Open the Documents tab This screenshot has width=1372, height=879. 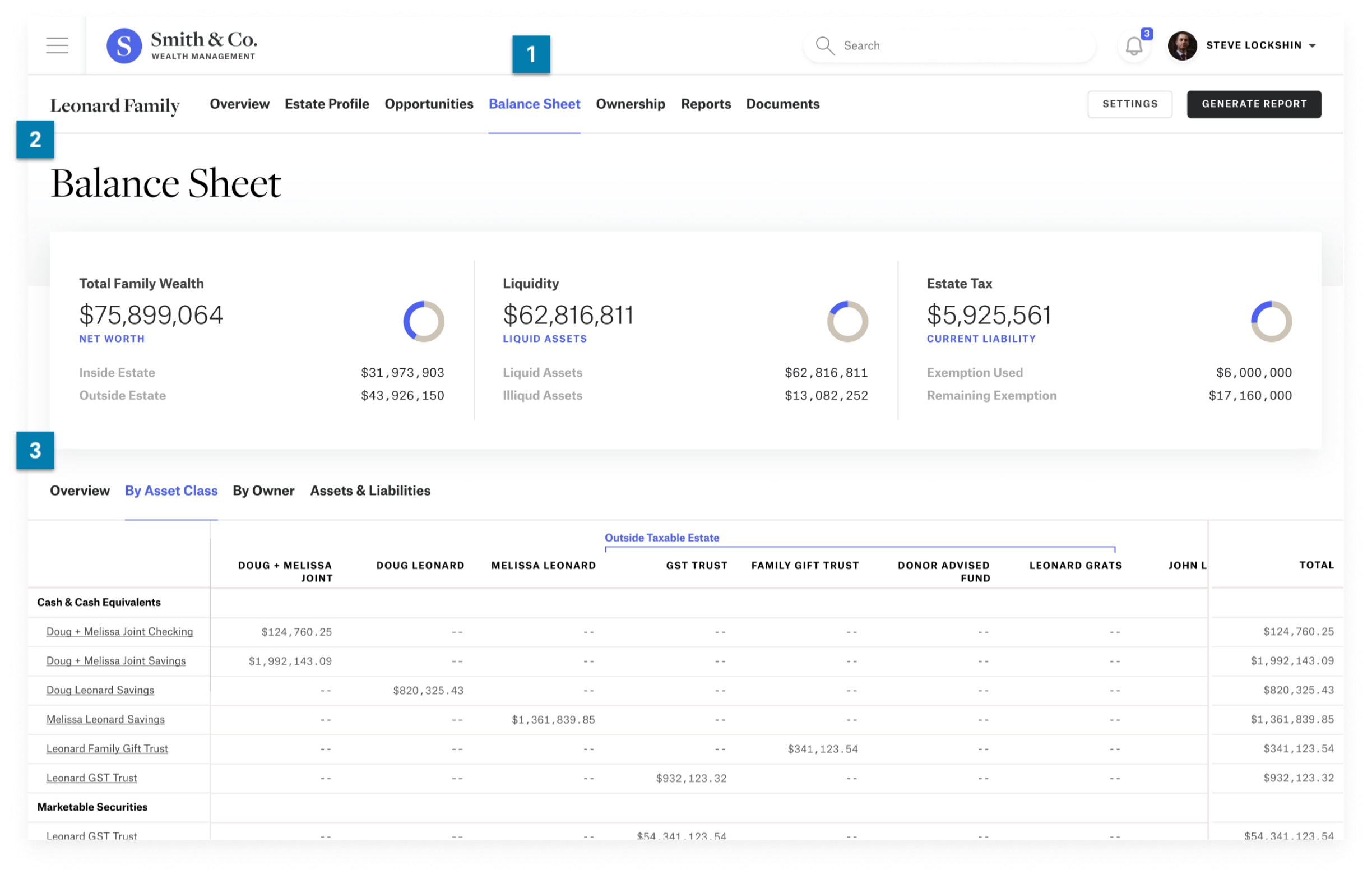click(783, 104)
